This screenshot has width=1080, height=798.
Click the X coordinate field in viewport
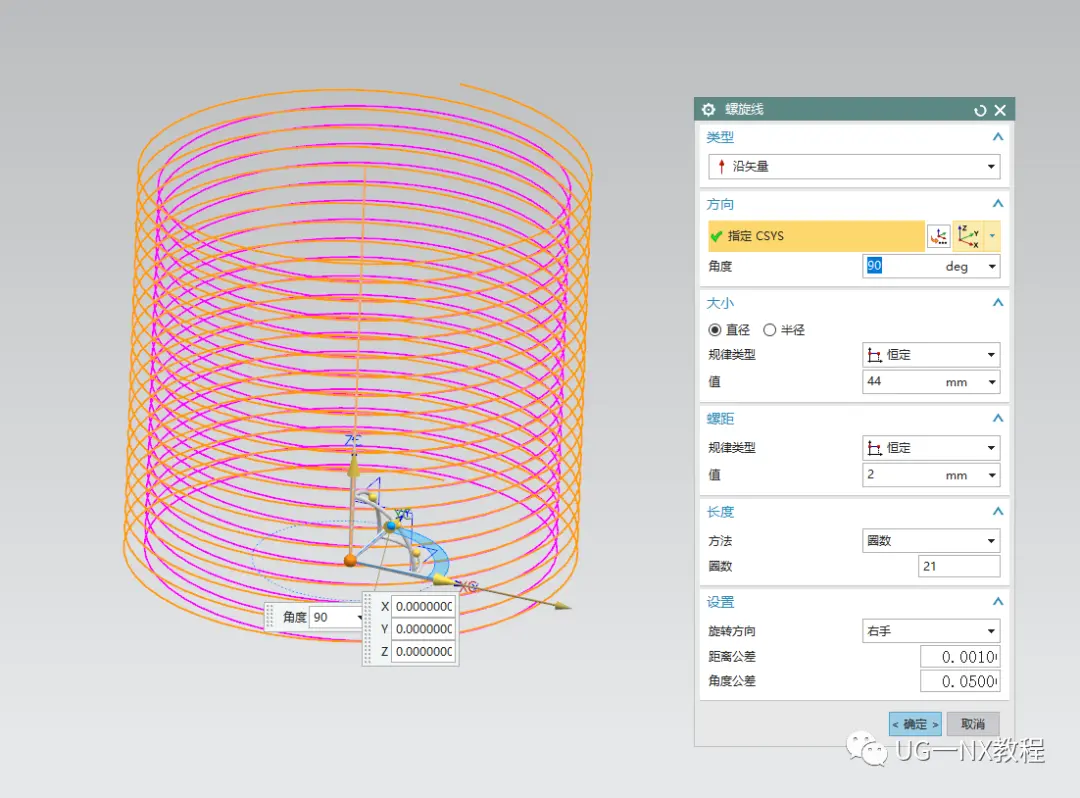424,607
